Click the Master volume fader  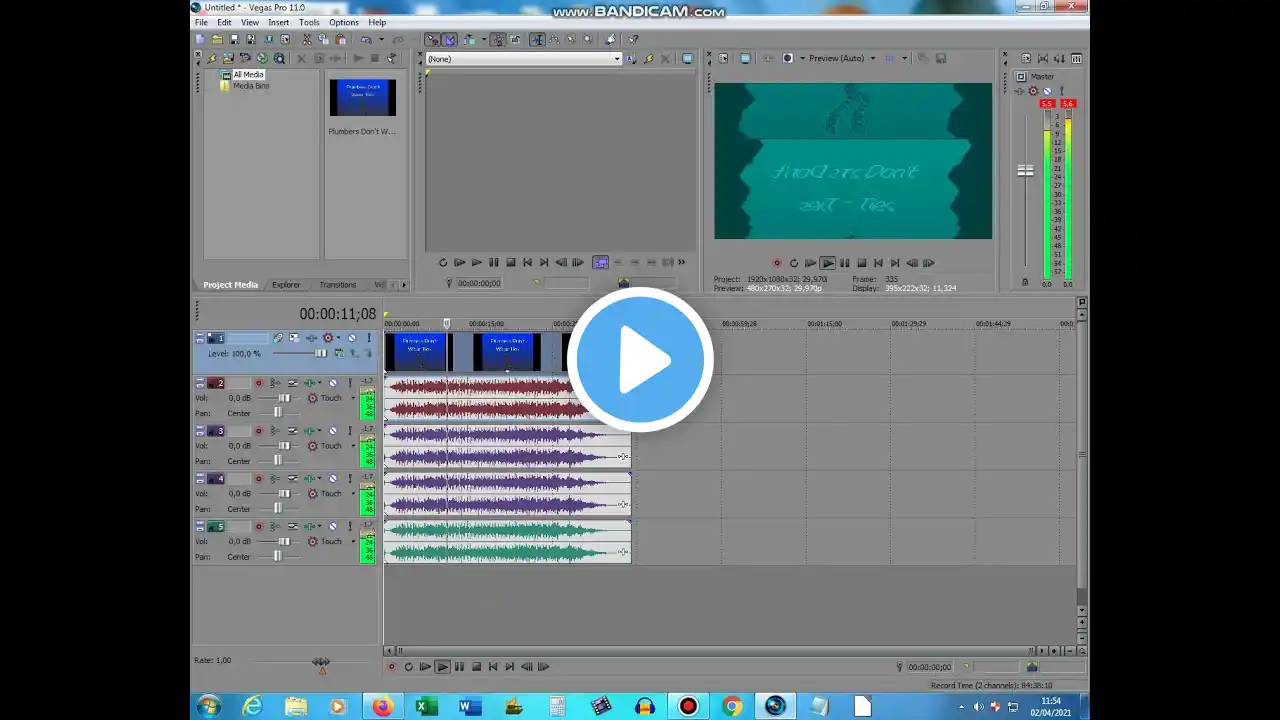(1025, 171)
